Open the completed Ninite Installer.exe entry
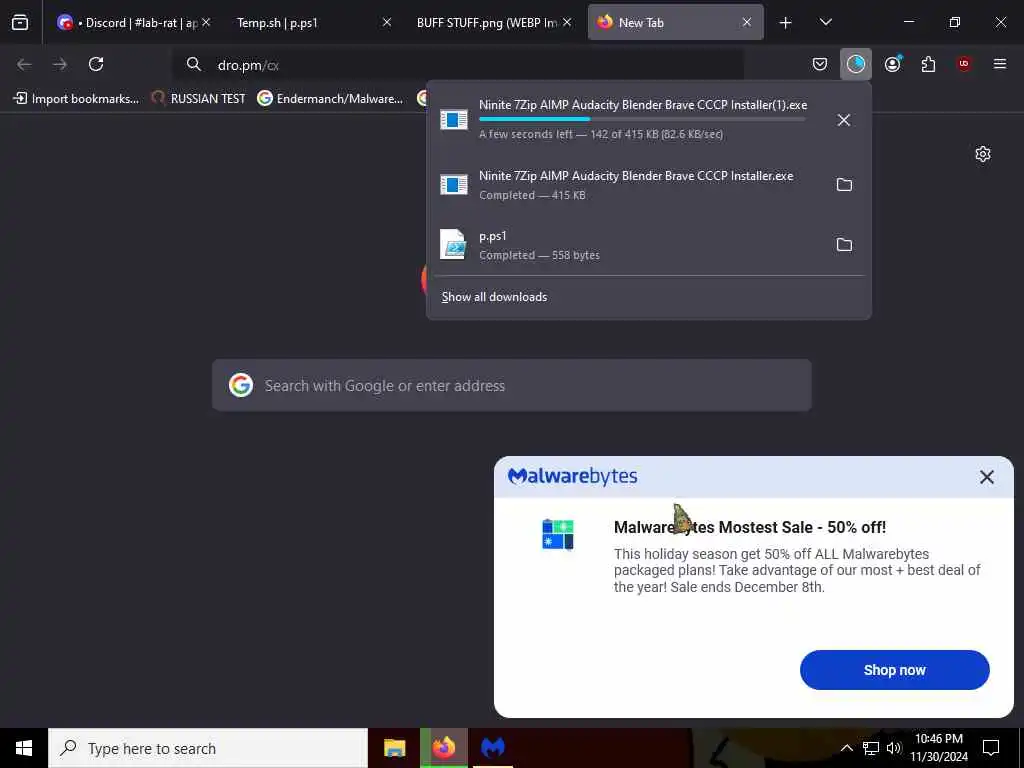 pos(627,185)
